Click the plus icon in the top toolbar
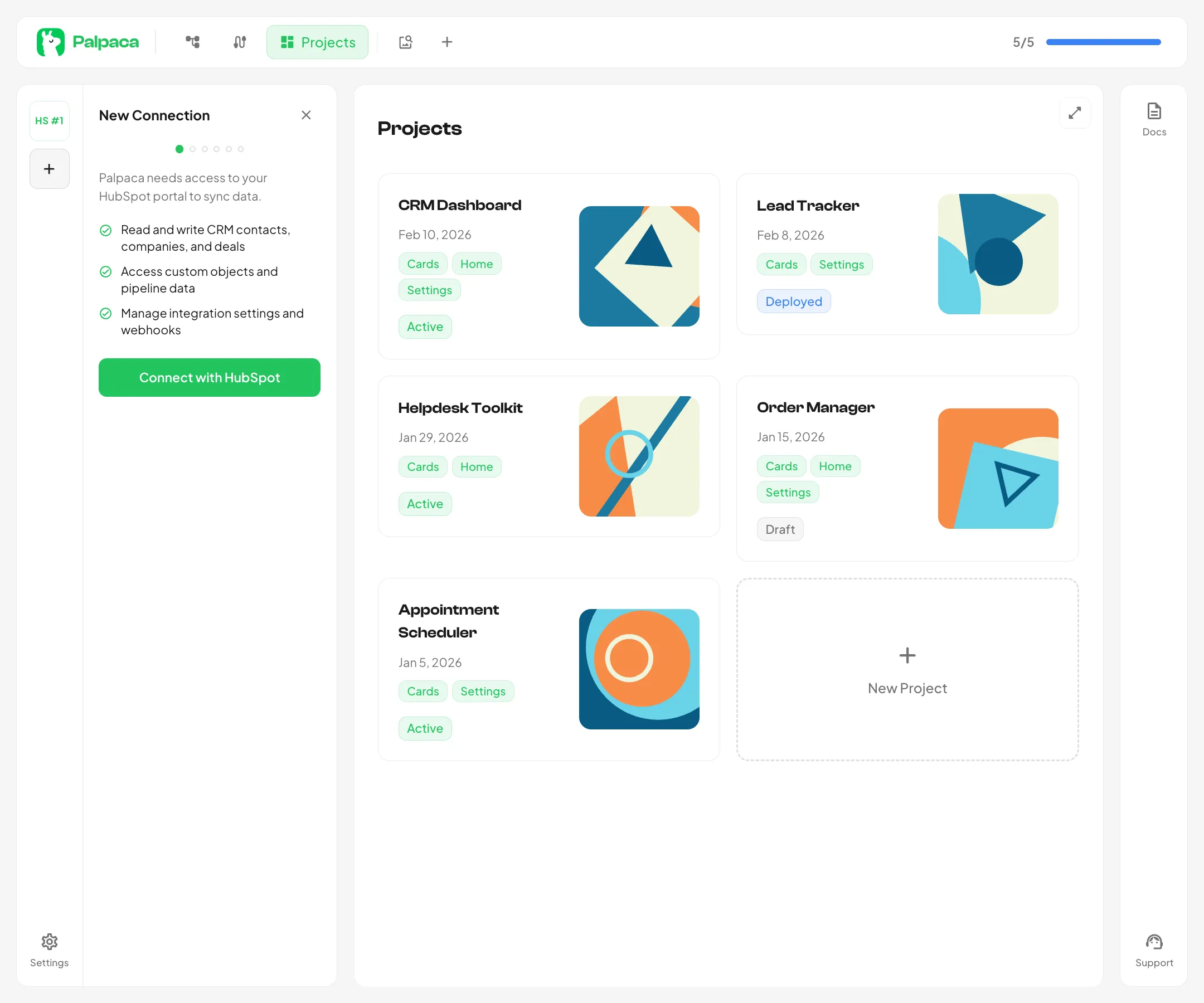The height and width of the screenshot is (1003, 1204). coord(447,42)
